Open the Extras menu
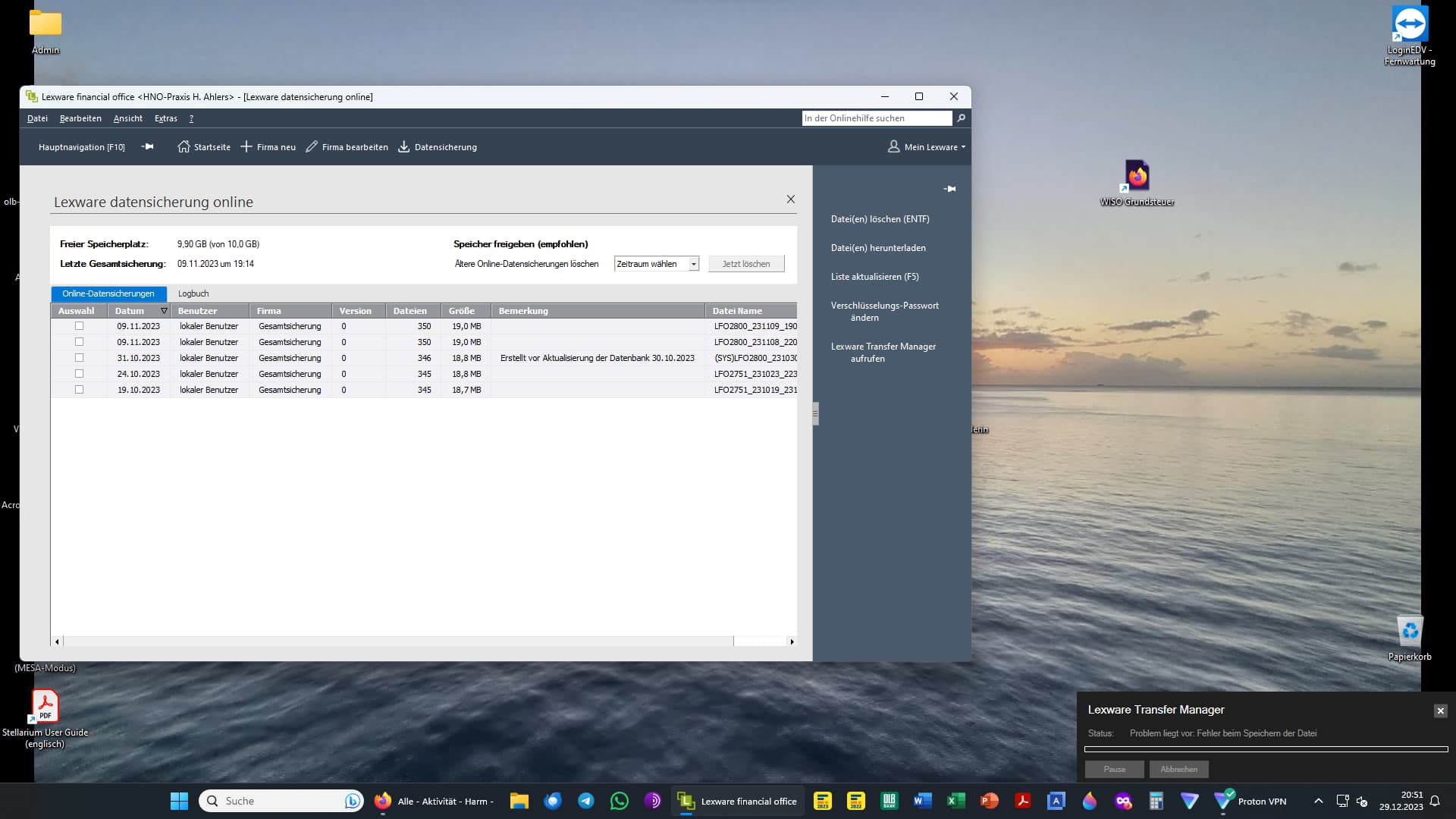This screenshot has height=819, width=1456. pos(165,118)
